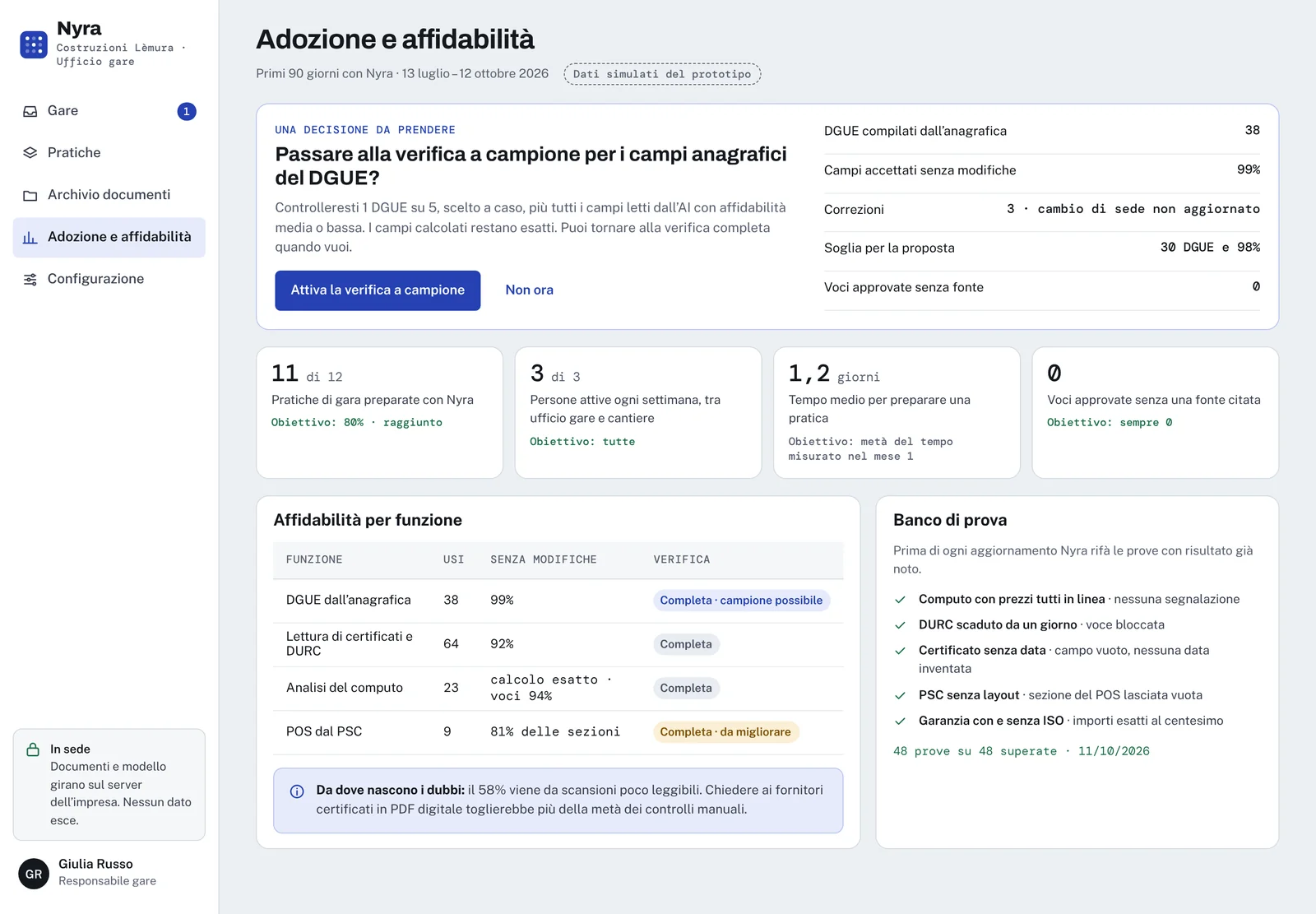Click the Completa · campione possibile badge
This screenshot has height=914, width=1316.
point(741,601)
